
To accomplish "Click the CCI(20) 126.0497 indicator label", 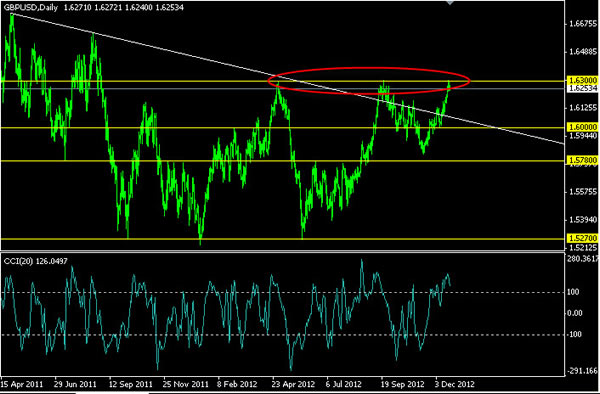I will coord(36,261).
